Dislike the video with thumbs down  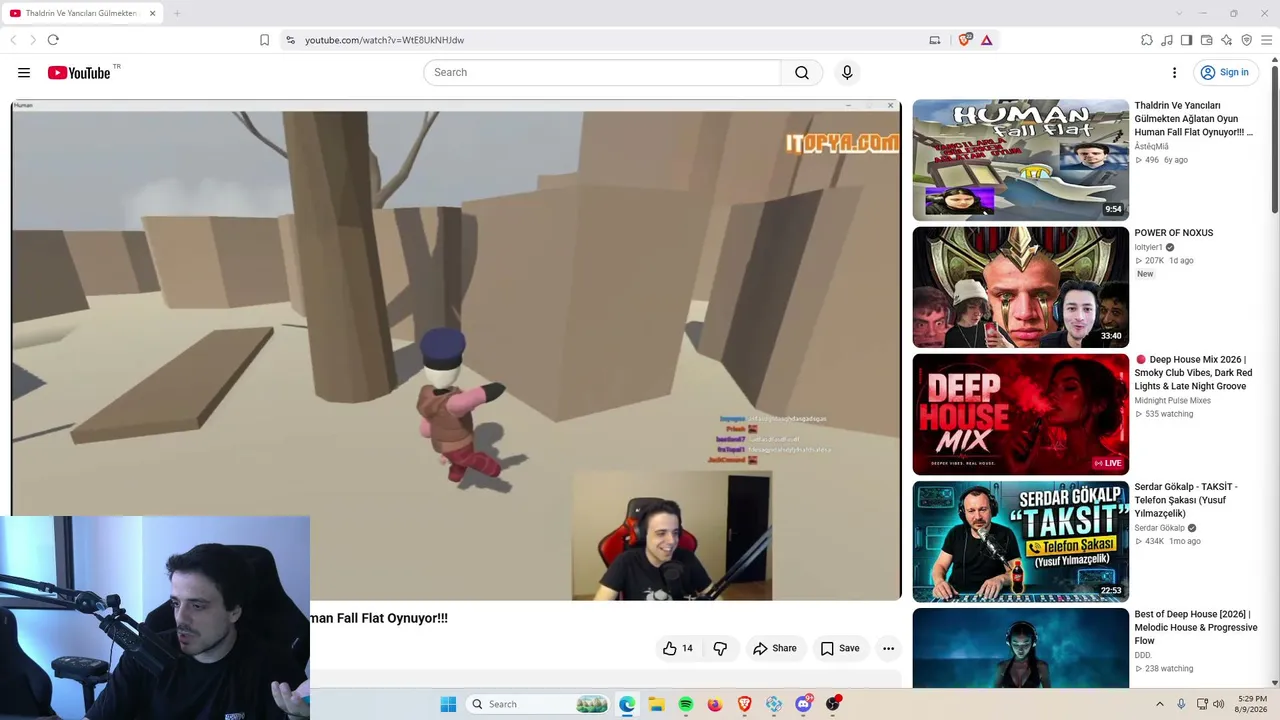click(x=720, y=648)
